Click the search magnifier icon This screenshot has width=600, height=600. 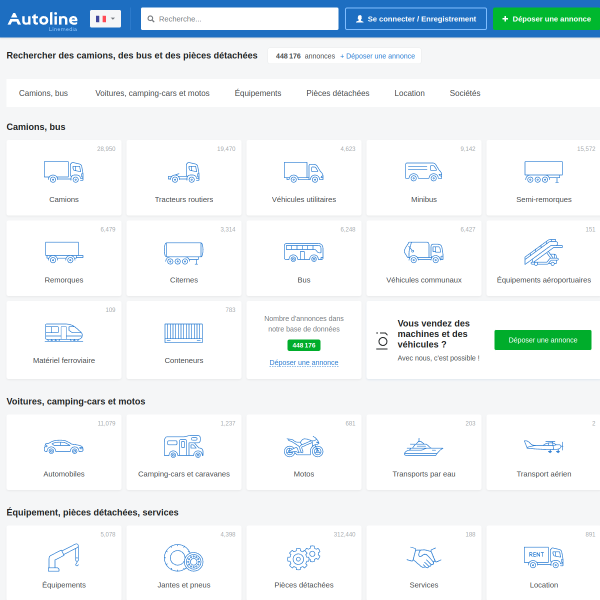point(151,19)
